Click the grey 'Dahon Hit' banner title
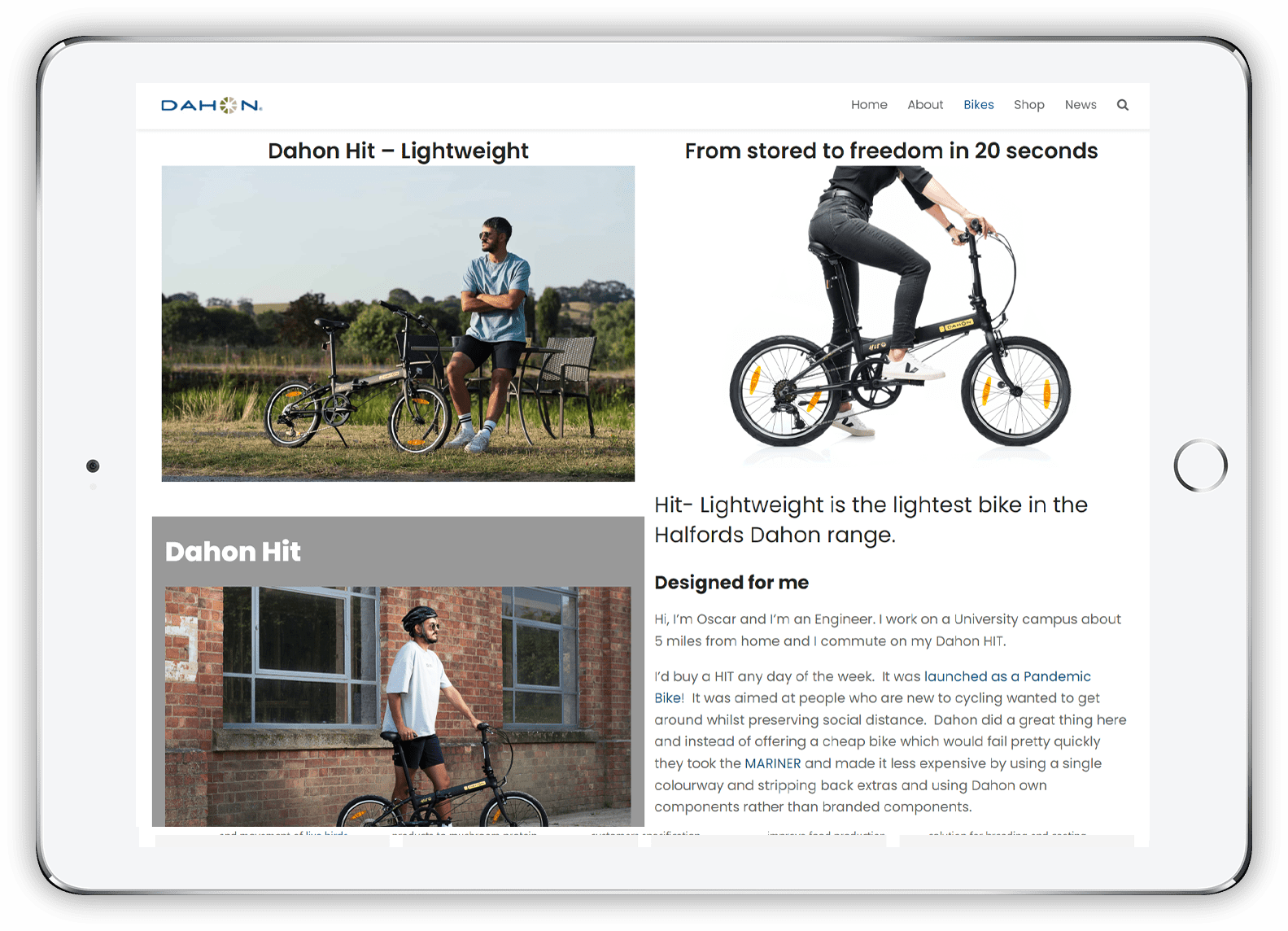The image size is (1288, 931). click(x=233, y=552)
